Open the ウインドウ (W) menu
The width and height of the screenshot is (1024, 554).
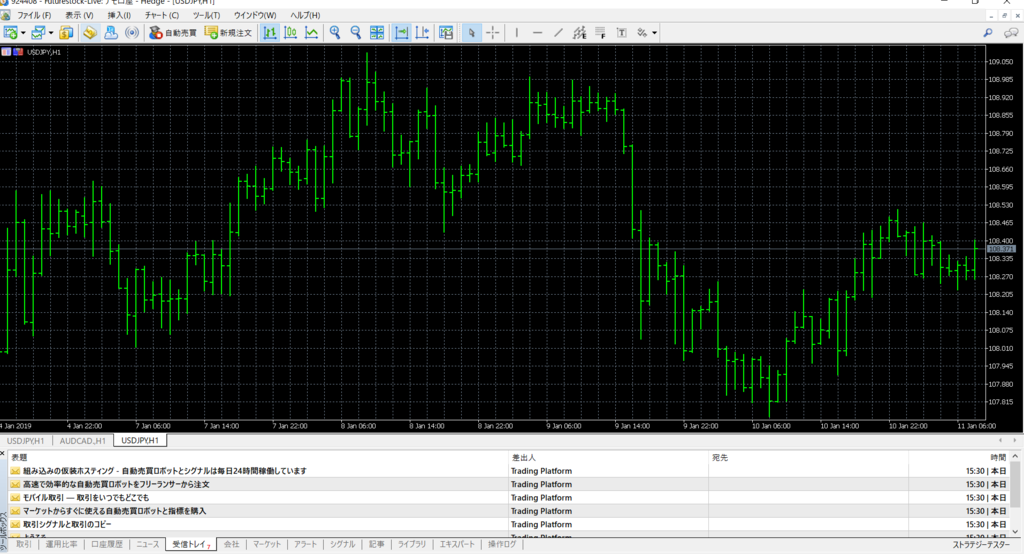pyautogui.click(x=255, y=15)
